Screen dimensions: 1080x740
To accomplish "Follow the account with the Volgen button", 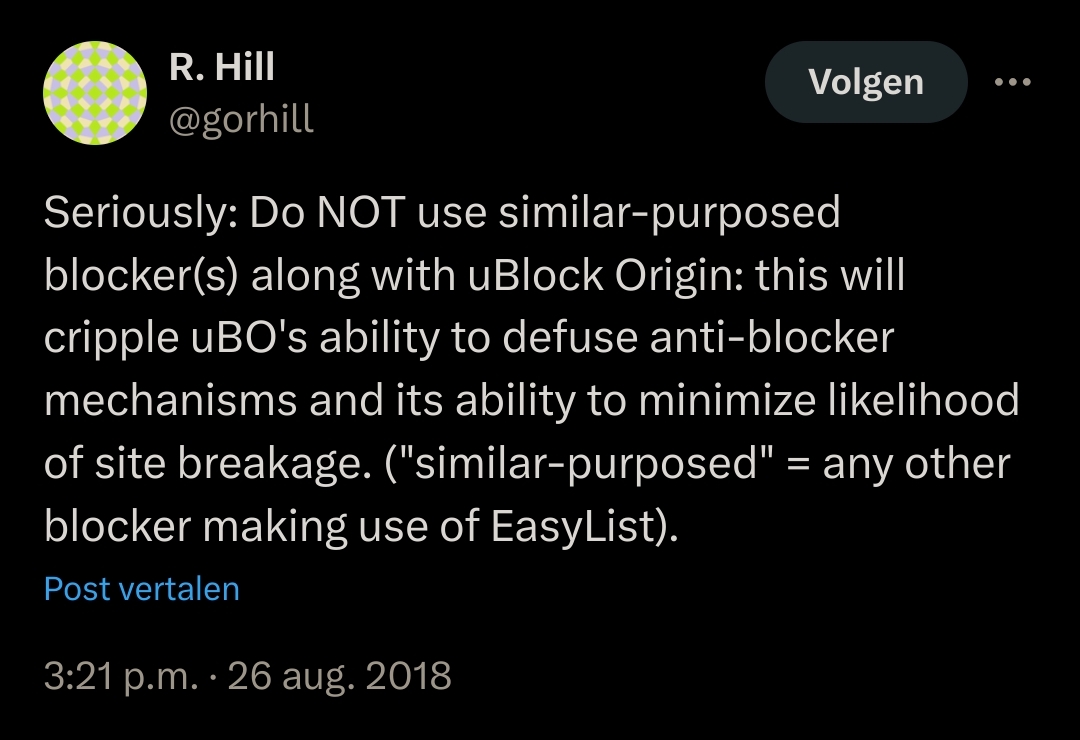I will coord(866,82).
